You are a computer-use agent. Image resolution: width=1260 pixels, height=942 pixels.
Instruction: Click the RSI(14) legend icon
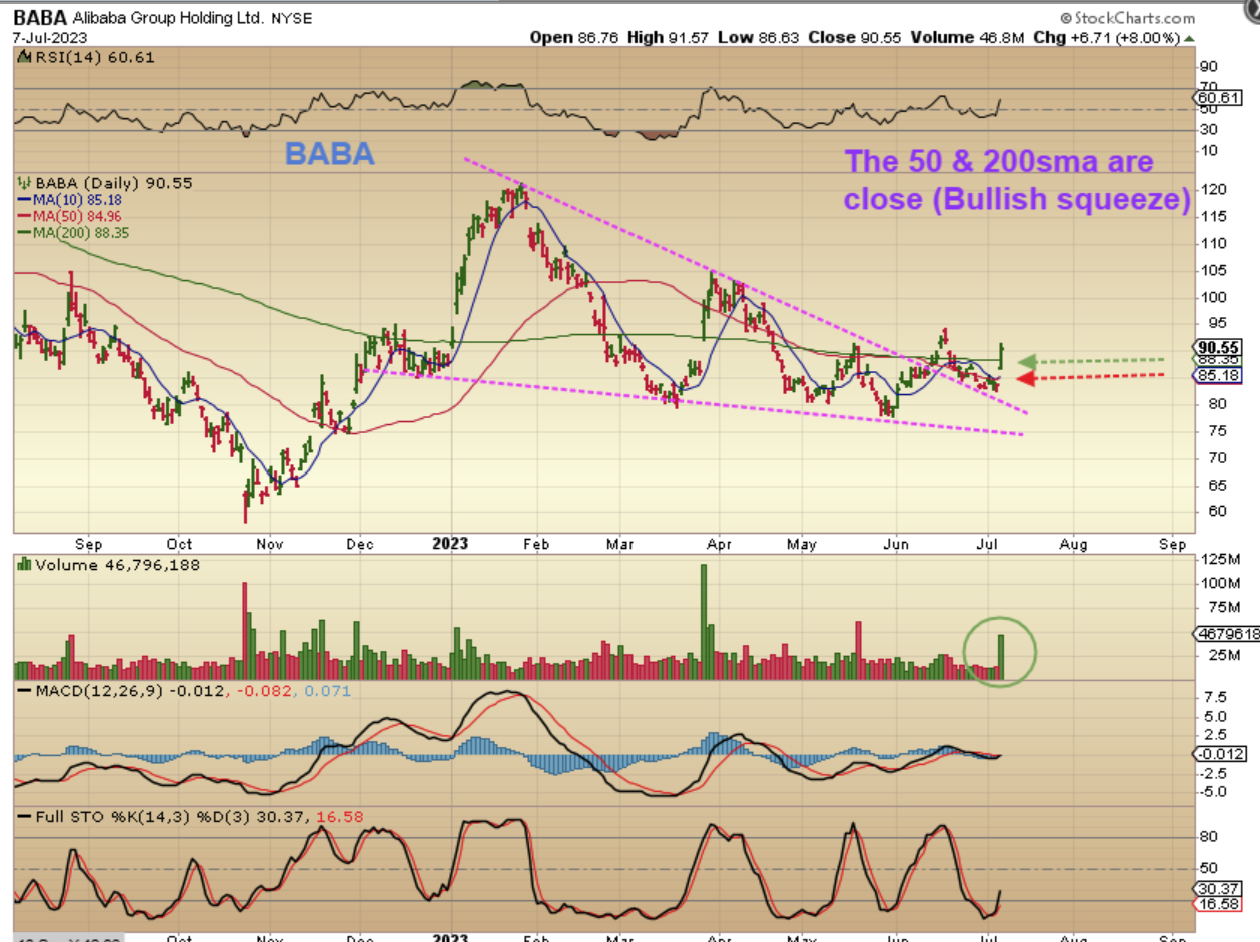[x=24, y=58]
